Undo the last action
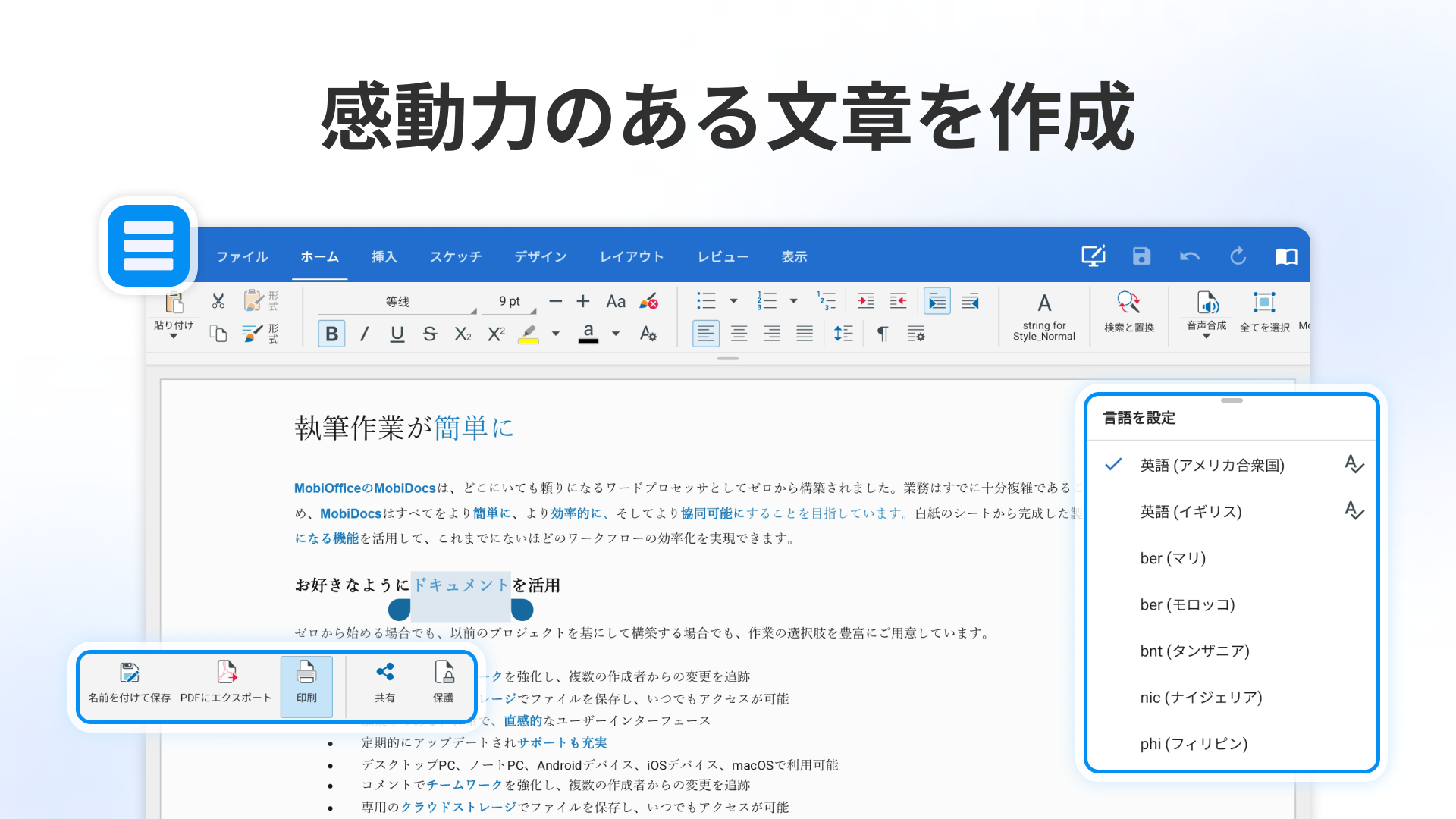 [1190, 256]
